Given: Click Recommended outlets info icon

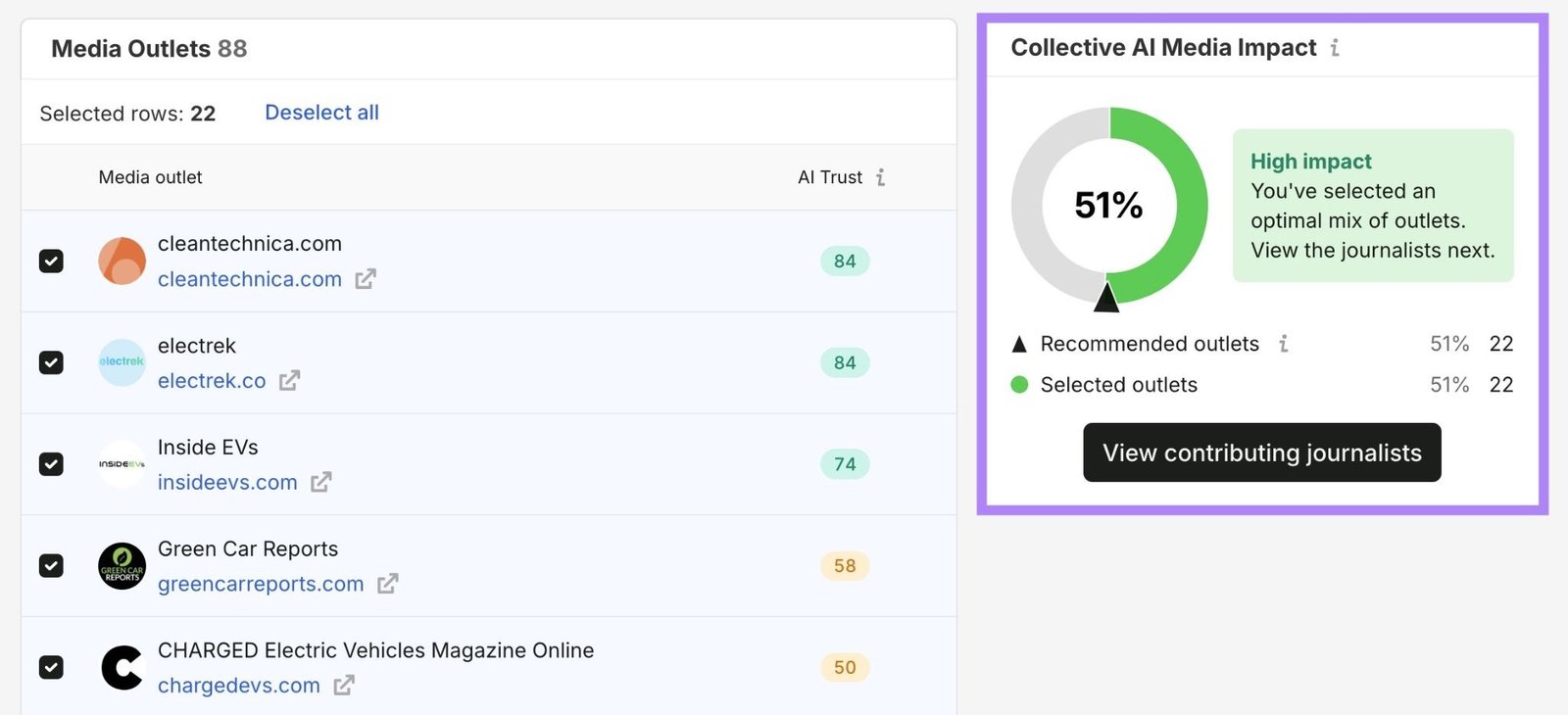Looking at the screenshot, I should tap(1284, 344).
